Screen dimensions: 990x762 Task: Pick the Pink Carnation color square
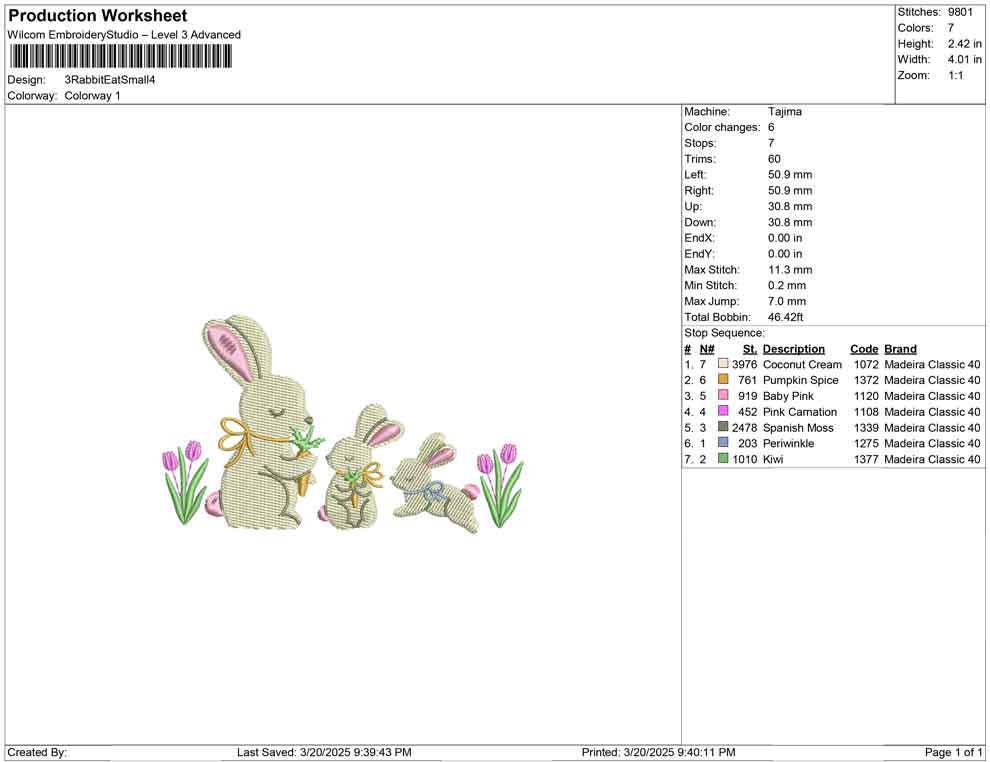point(722,412)
